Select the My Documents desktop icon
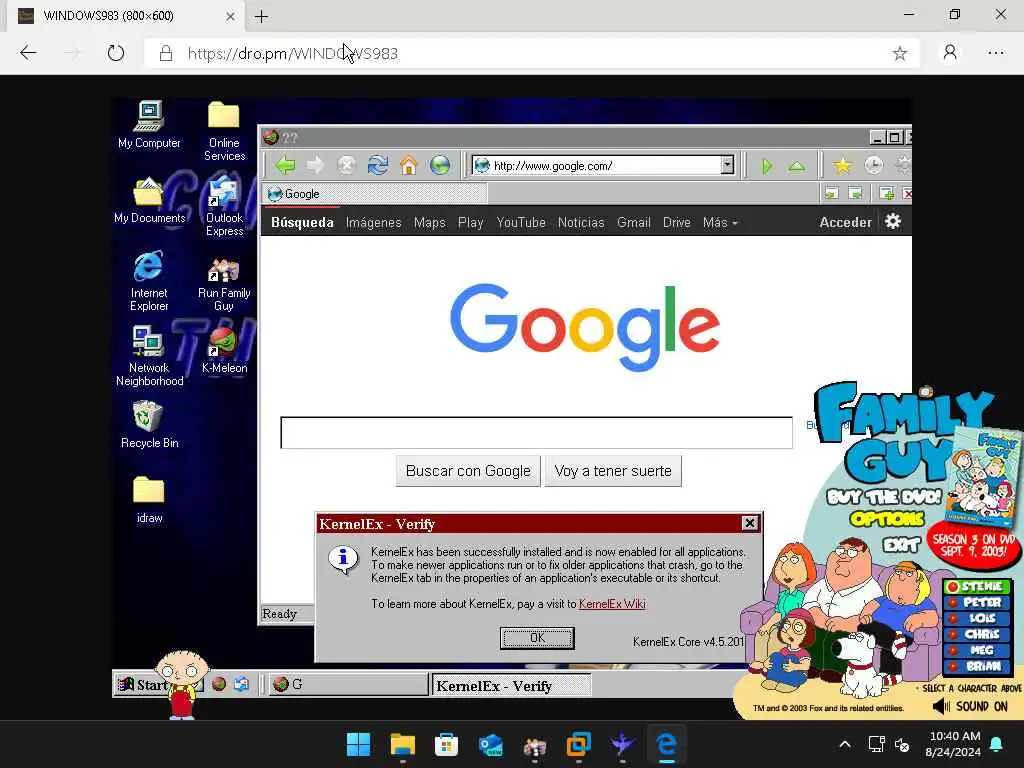1024x768 pixels. [149, 200]
